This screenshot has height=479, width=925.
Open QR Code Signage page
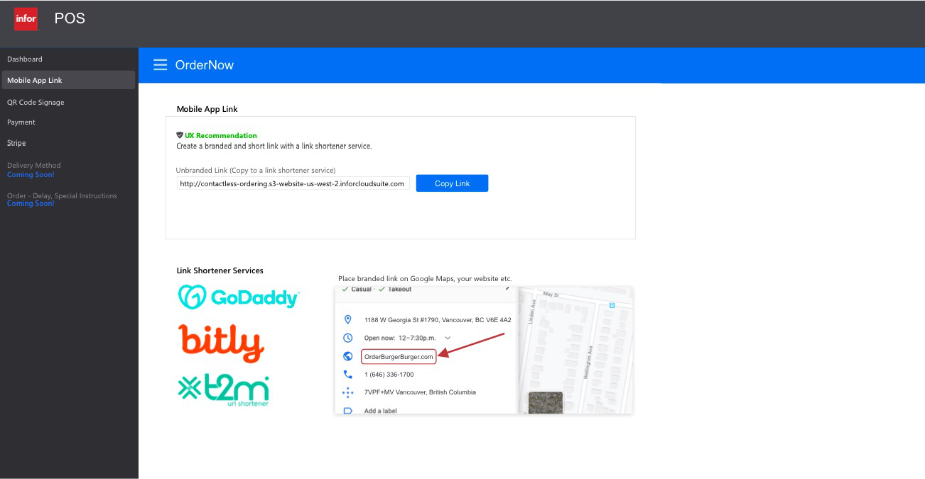pos(36,102)
